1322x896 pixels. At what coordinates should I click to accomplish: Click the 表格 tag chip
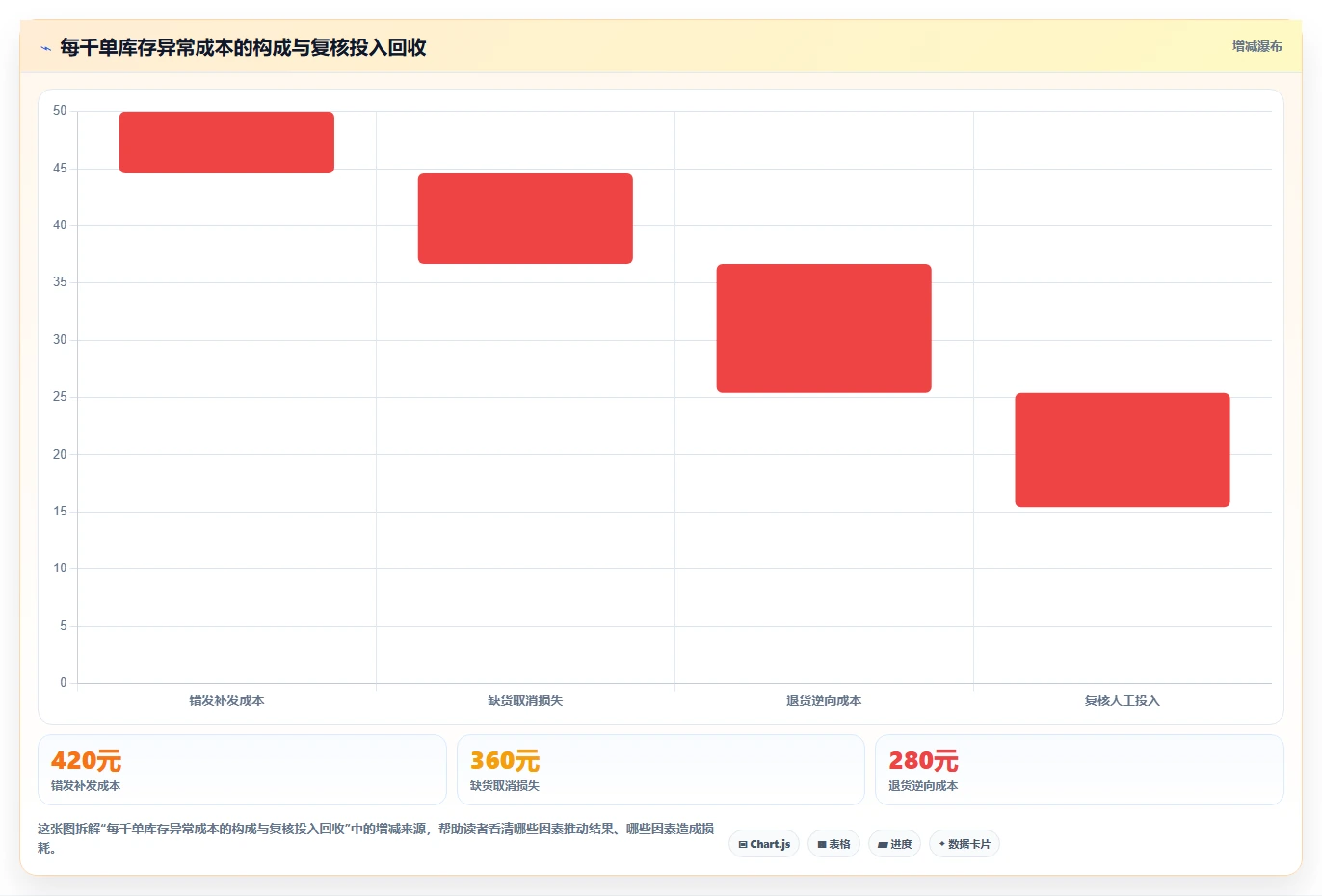pos(833,844)
